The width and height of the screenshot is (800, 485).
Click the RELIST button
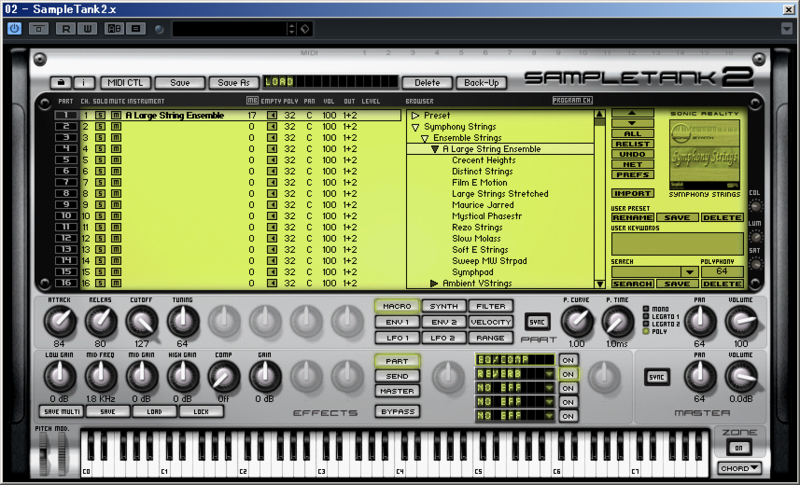pos(632,144)
